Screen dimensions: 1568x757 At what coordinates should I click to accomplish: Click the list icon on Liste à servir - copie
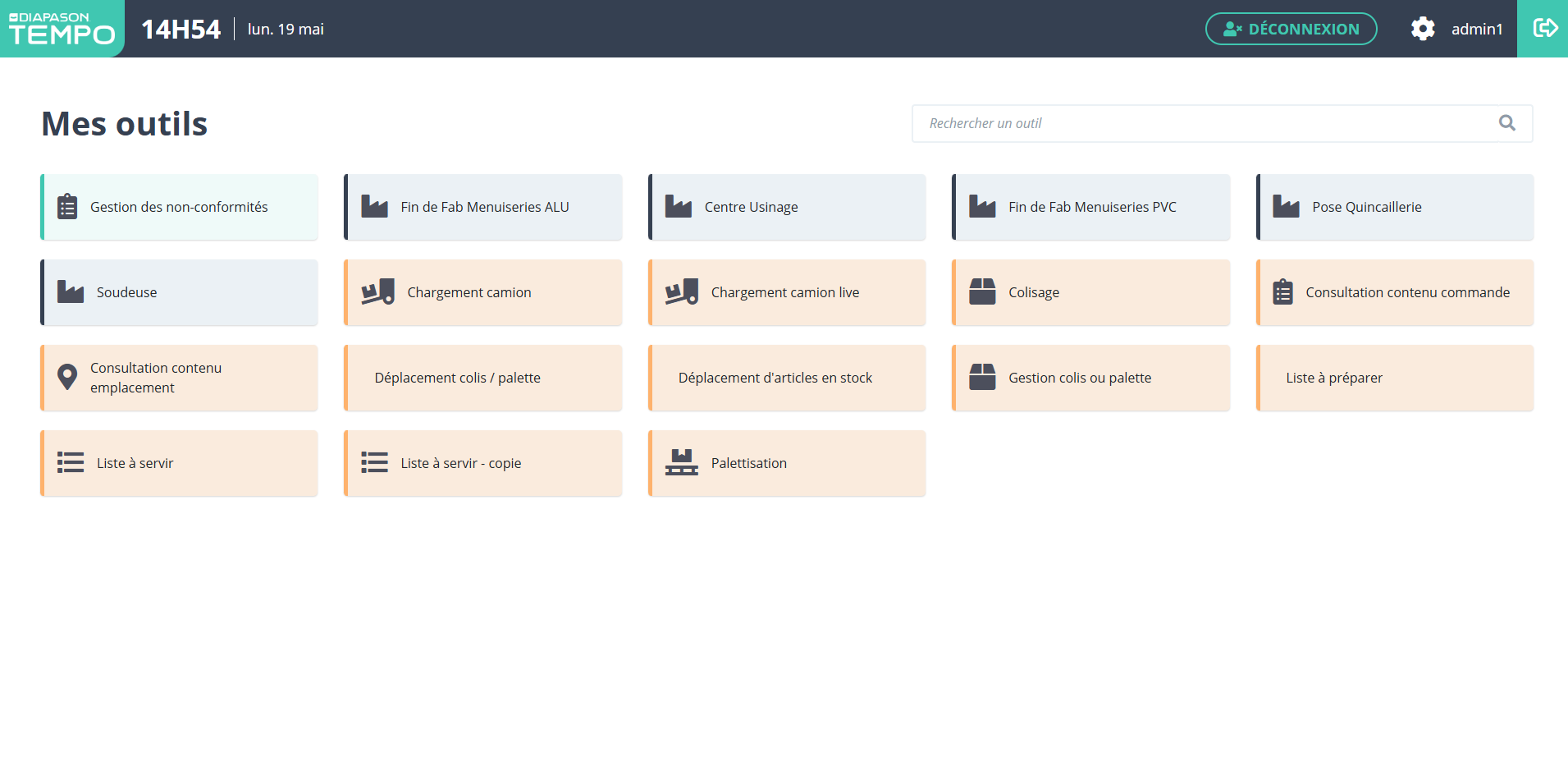tap(374, 463)
